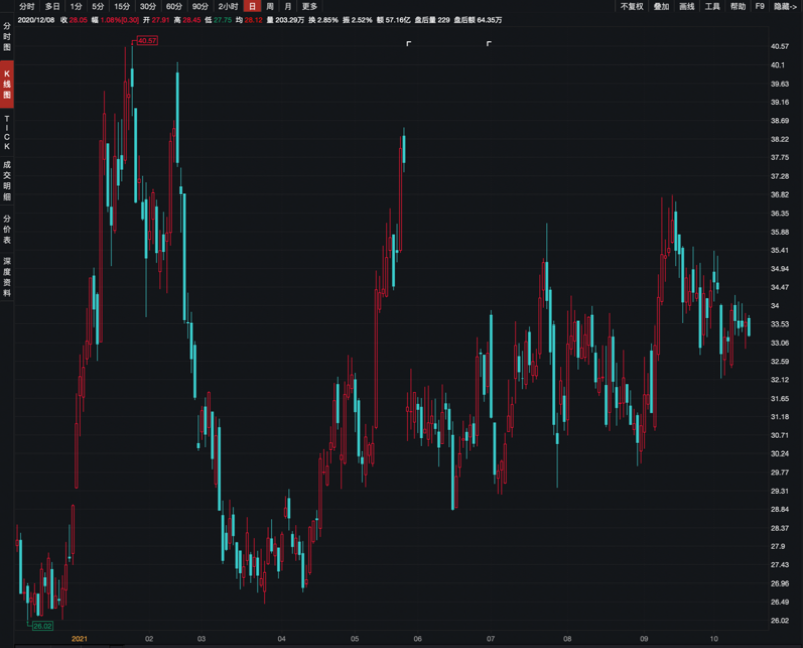803x648 pixels.
Task: Select the 多日 multi-day tab
Action: (52, 7)
